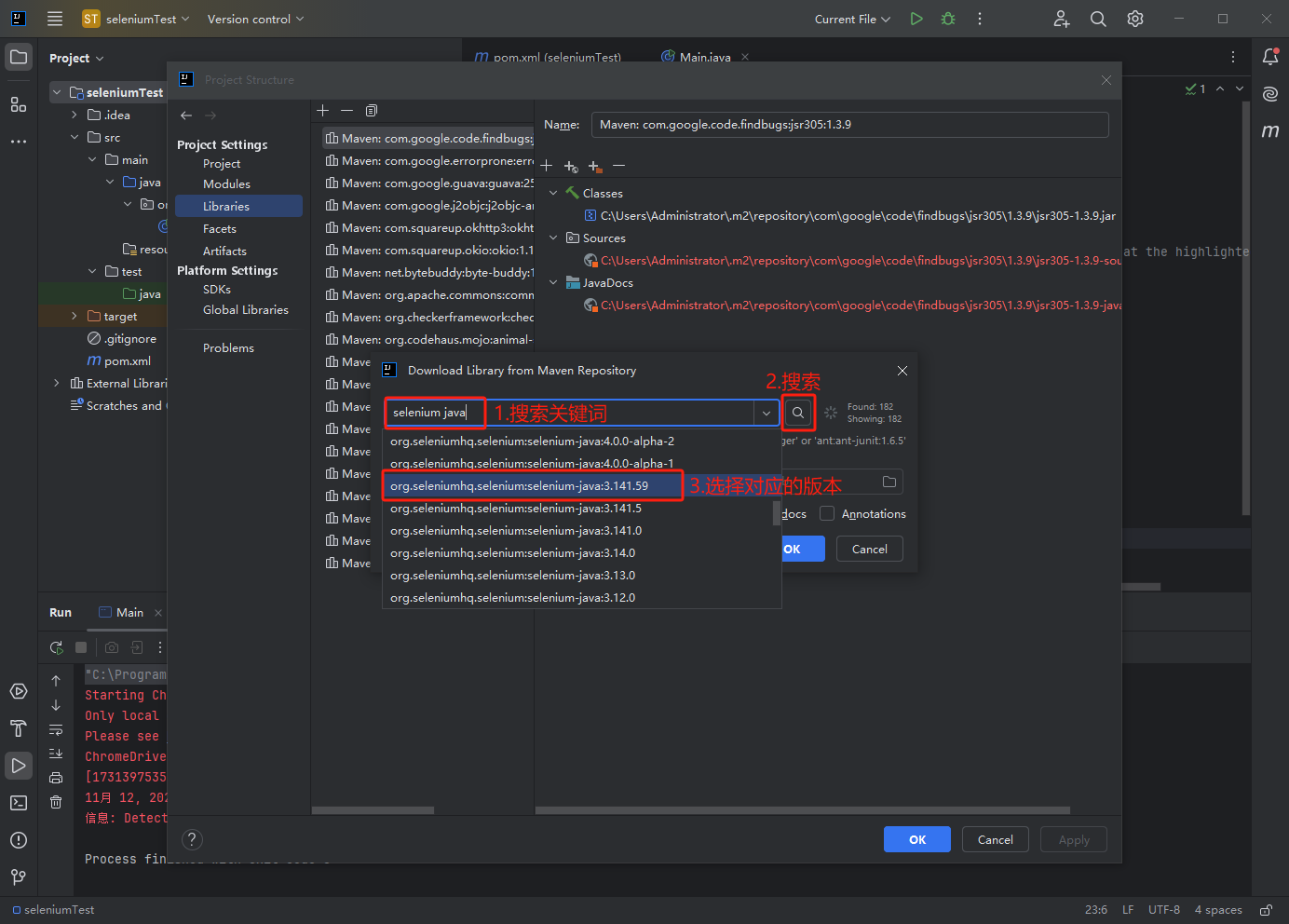1289x924 pixels.
Task: Expand External Libraries node
Action: (x=57, y=383)
